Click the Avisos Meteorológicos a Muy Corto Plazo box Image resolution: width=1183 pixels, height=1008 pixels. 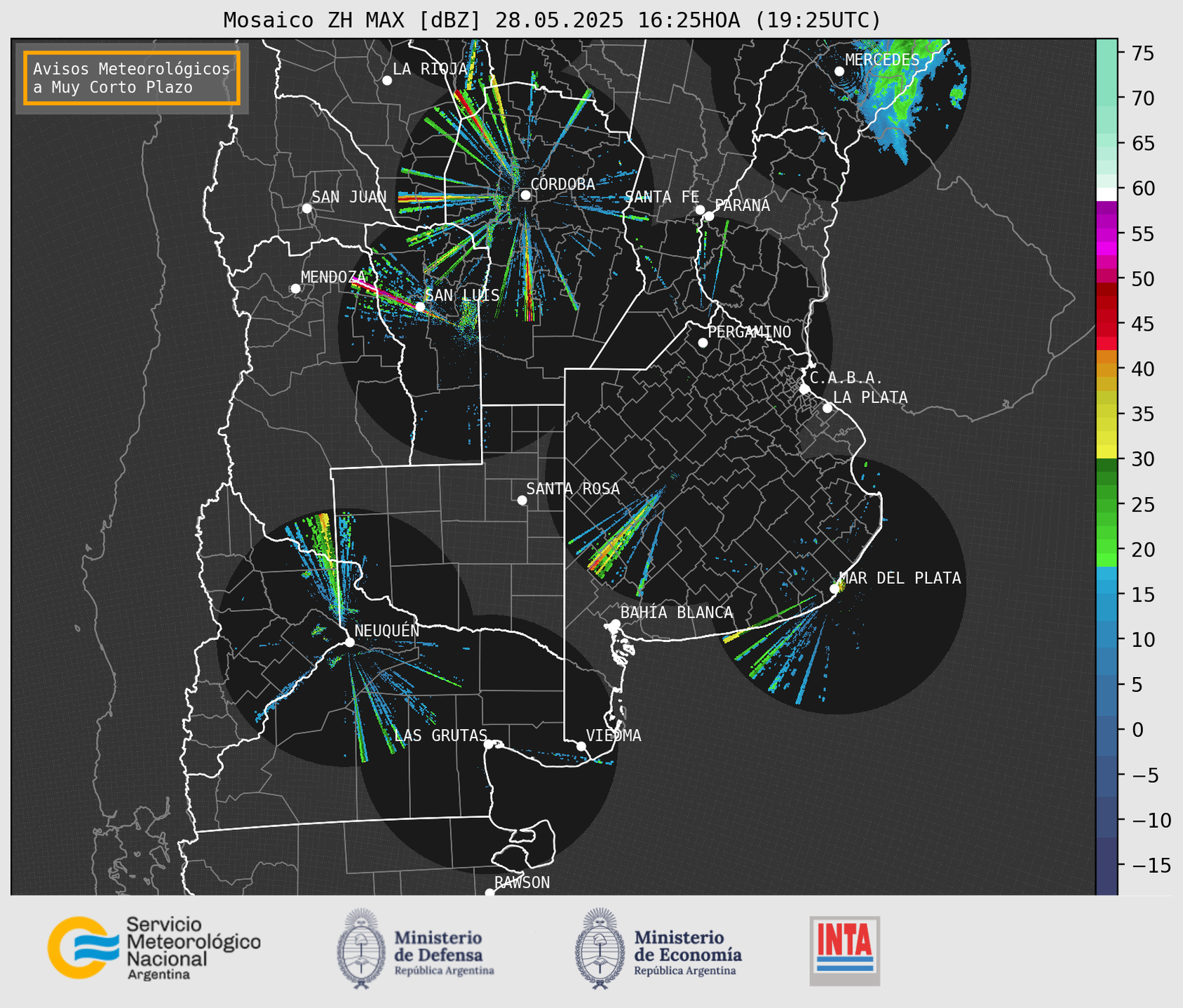tap(132, 78)
